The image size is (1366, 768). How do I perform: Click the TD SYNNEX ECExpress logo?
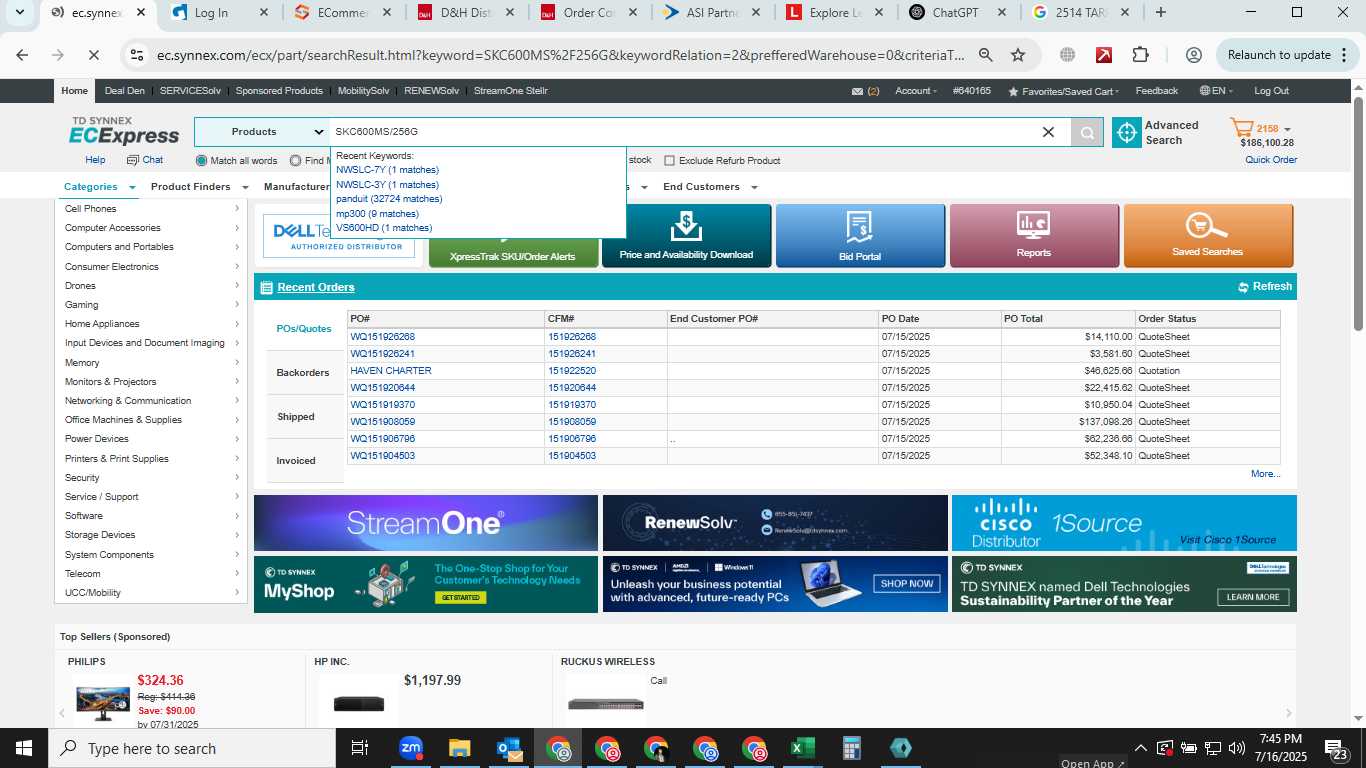coord(124,131)
